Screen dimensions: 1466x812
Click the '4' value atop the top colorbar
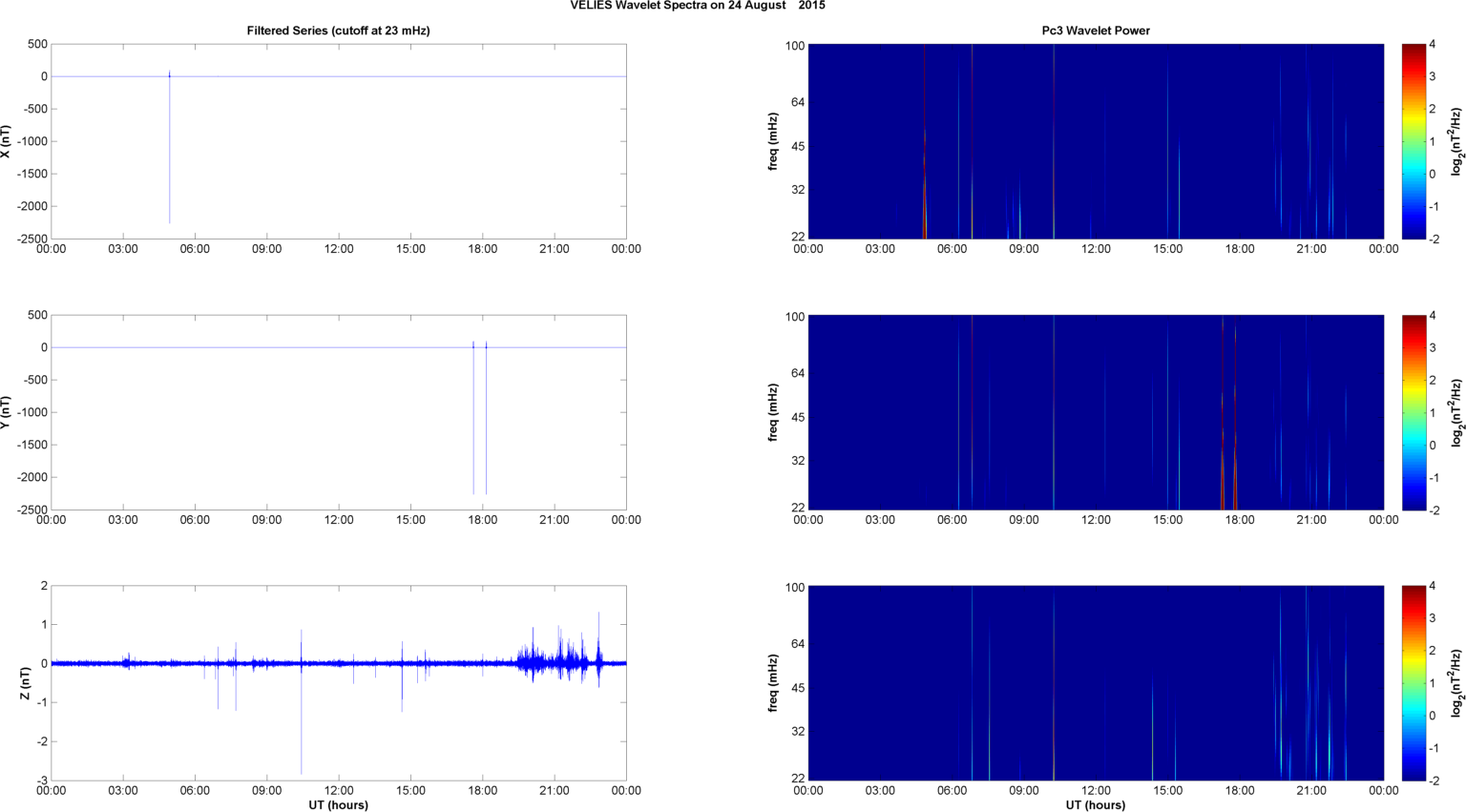click(1432, 44)
